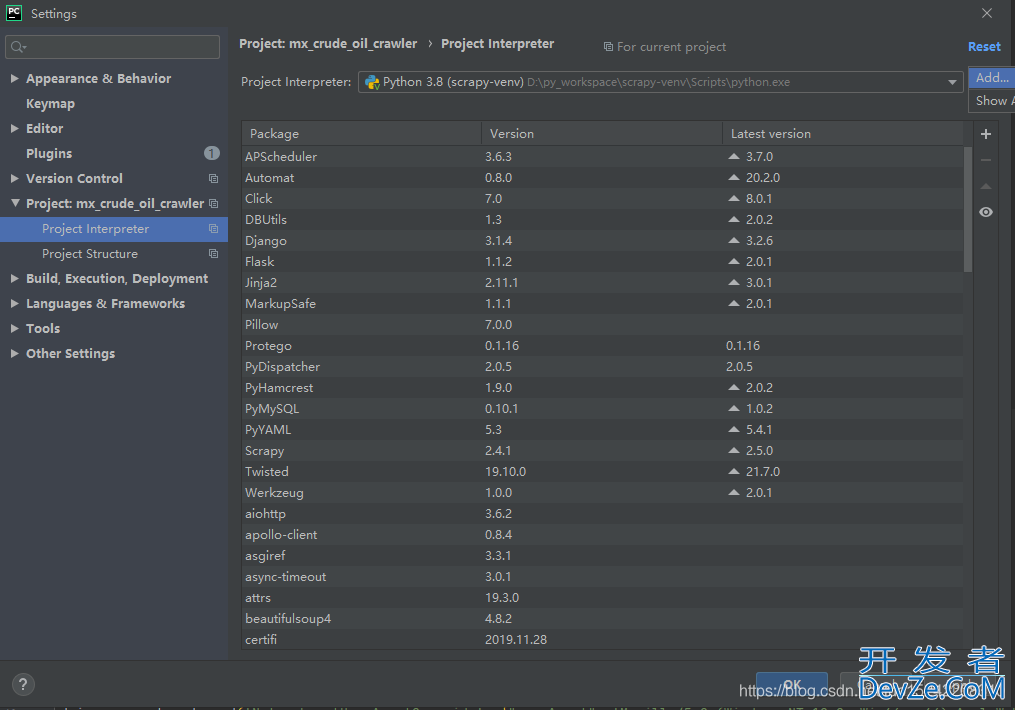Click the For current project icon
This screenshot has width=1015, height=710.
[608, 47]
